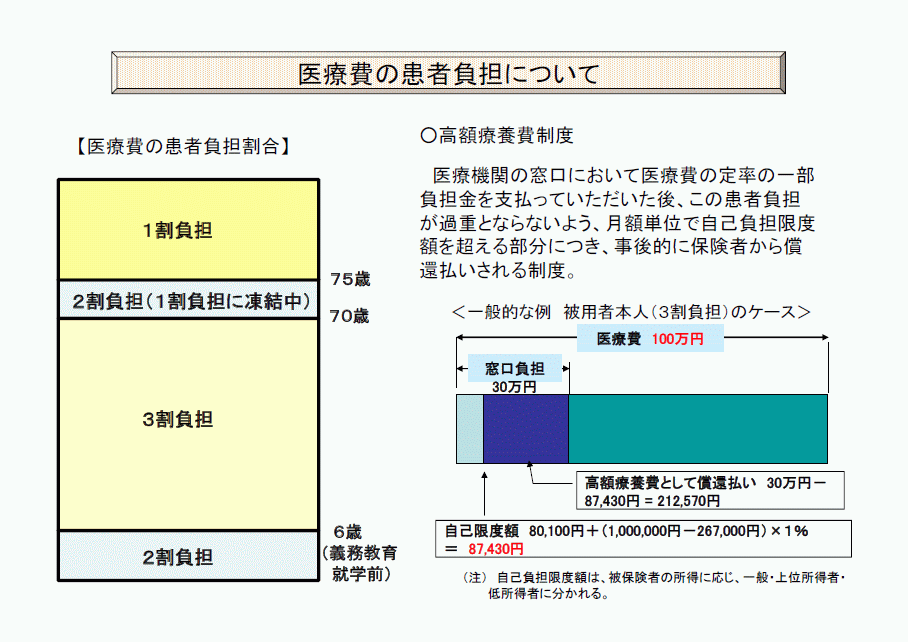The height and width of the screenshot is (642, 908).
Task: Click the dark blue bar segment
Action: point(526,429)
